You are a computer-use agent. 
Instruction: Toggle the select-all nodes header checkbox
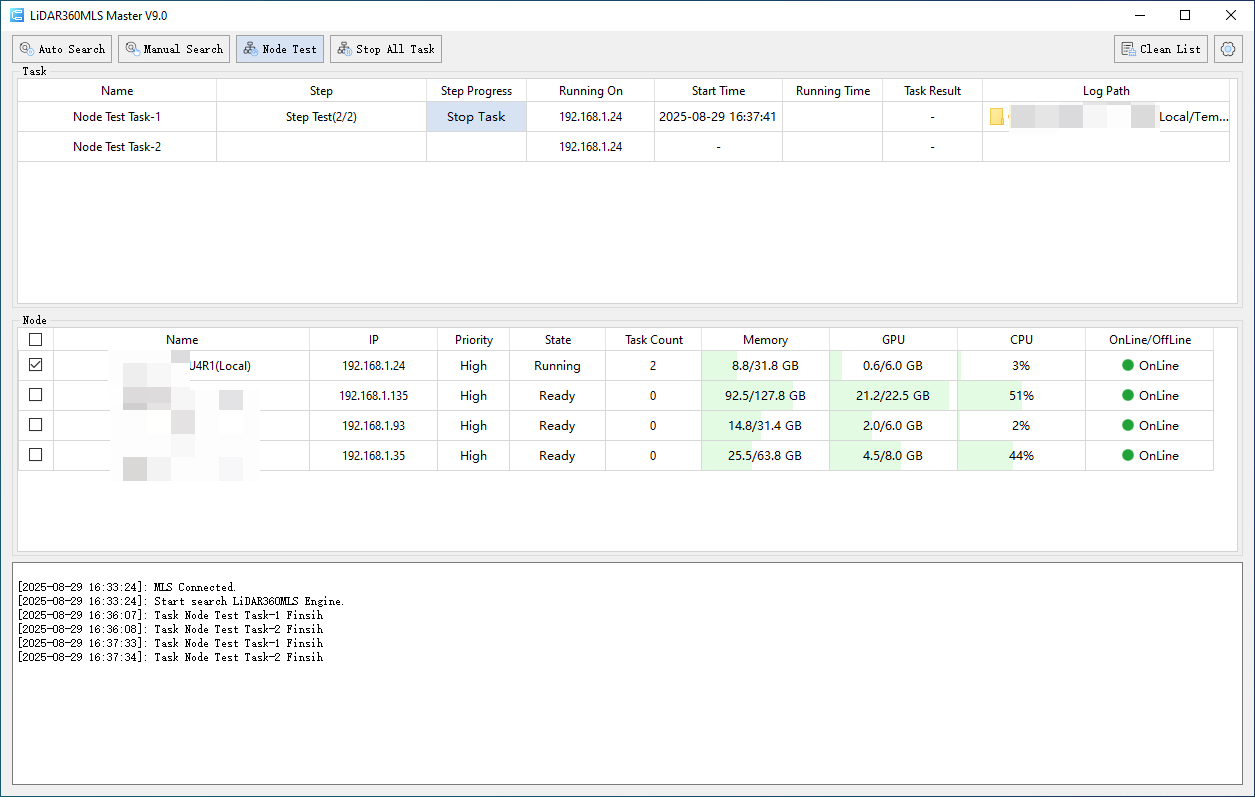coord(36,340)
